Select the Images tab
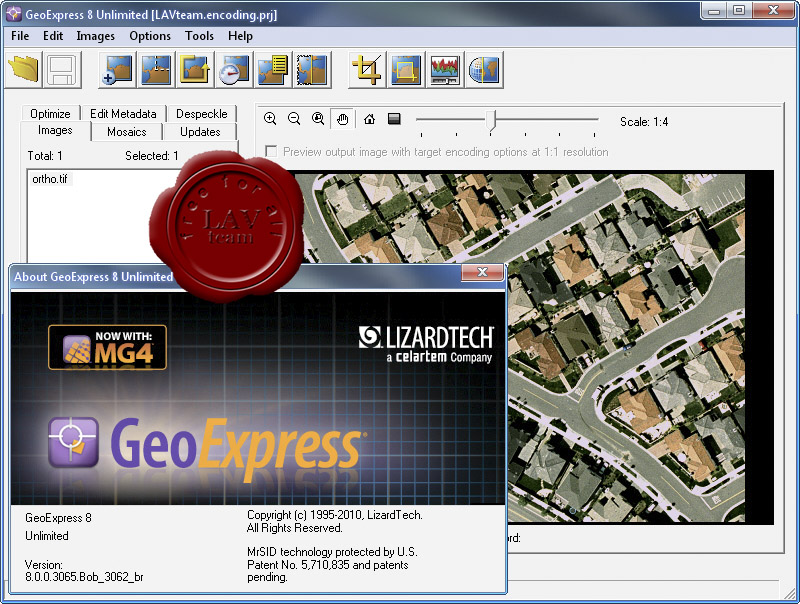 pos(55,131)
